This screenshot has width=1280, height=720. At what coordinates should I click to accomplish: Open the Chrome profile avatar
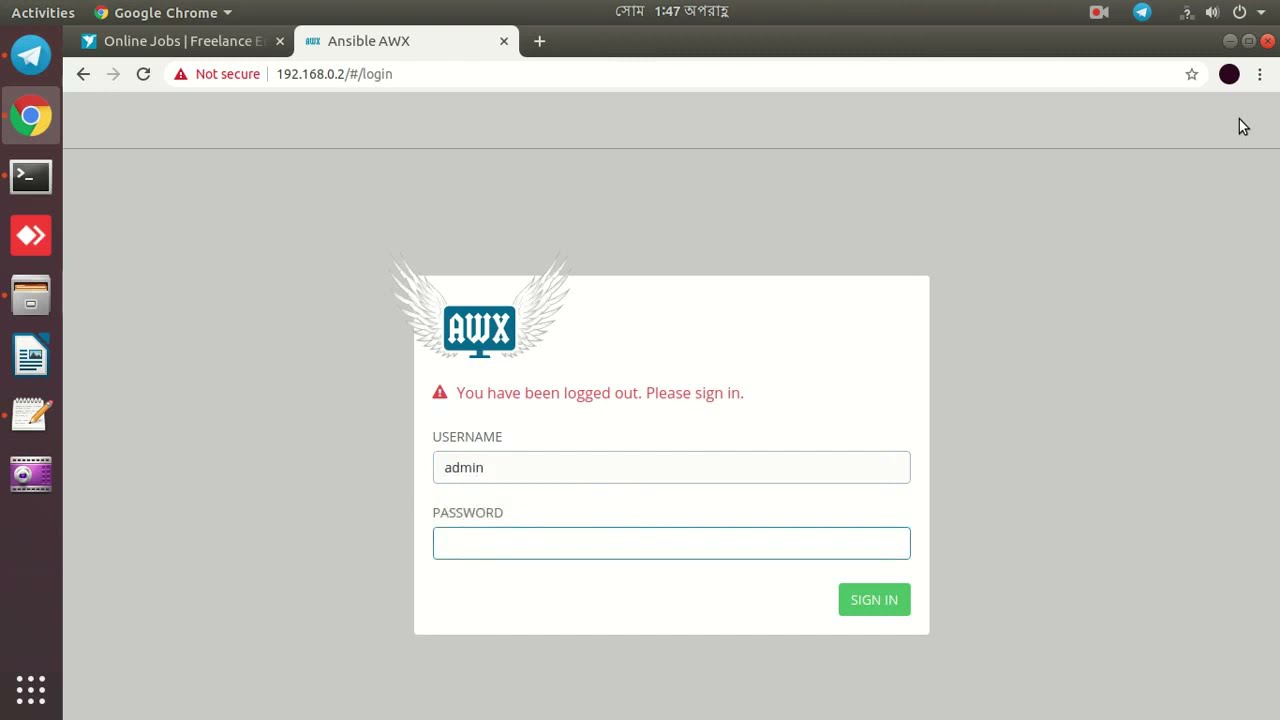tap(1229, 74)
